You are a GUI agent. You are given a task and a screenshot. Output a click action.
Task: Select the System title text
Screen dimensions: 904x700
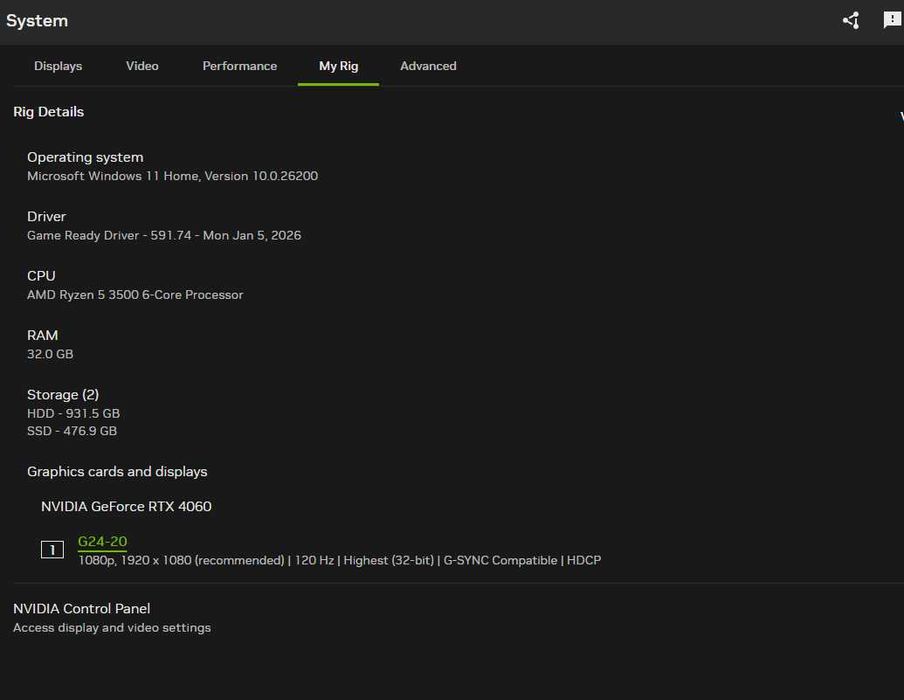37,21
